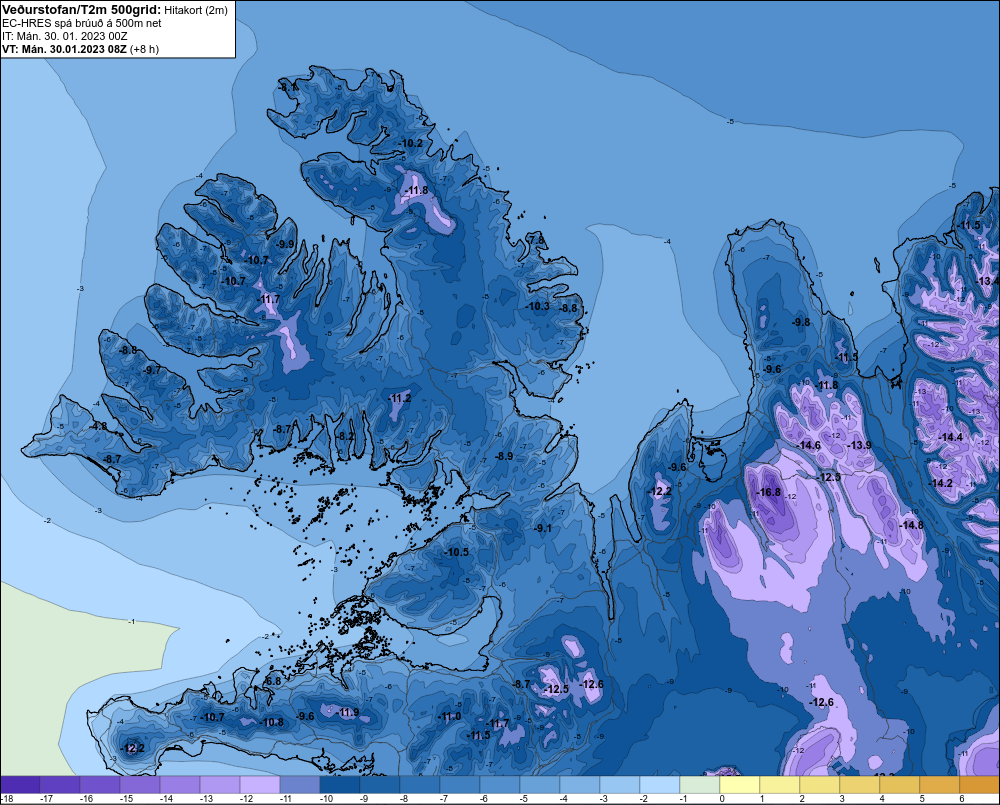
Task: Click the -8.2 temperature value on the map
Action: (x=345, y=436)
